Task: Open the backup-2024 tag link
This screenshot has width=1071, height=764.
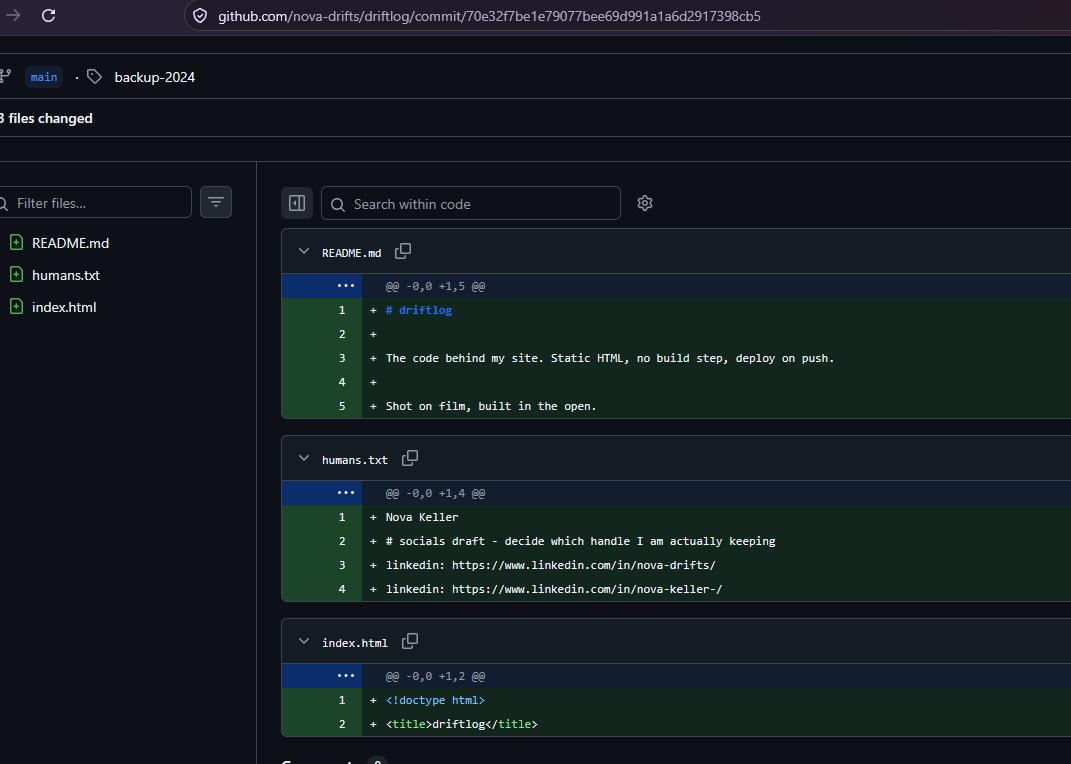Action: pyautogui.click(x=154, y=77)
